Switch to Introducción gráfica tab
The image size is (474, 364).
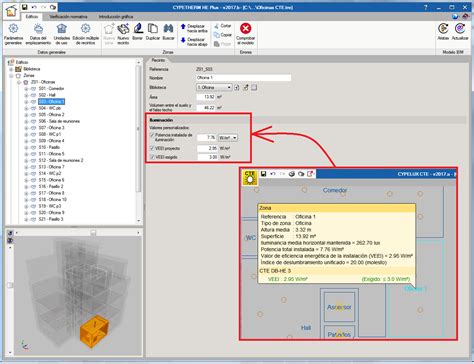(116, 16)
